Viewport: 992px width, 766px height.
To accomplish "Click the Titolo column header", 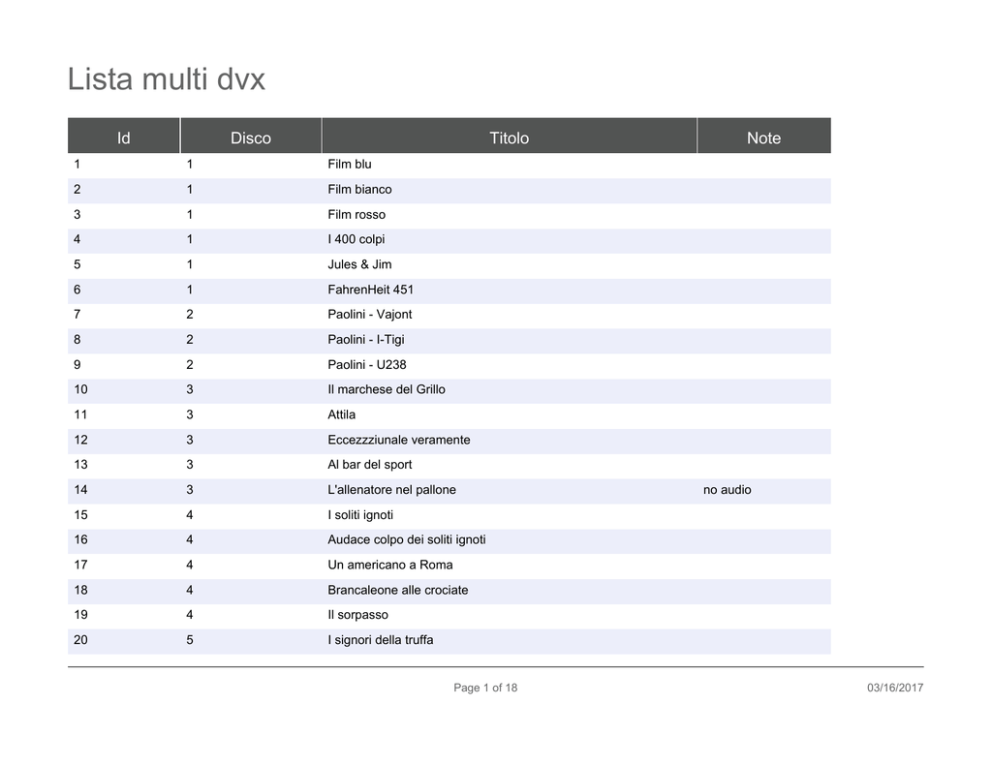I will pos(509,135).
